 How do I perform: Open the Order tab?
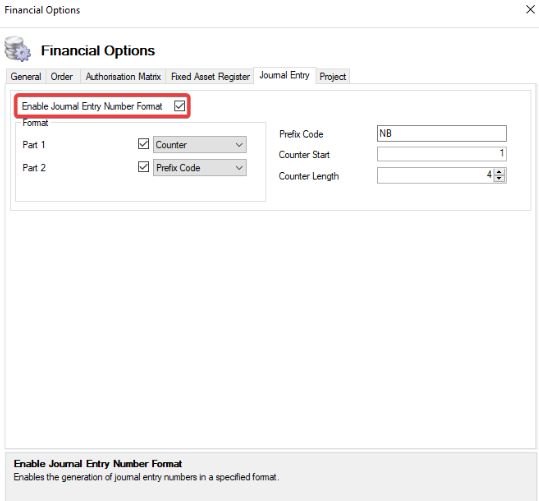point(62,76)
